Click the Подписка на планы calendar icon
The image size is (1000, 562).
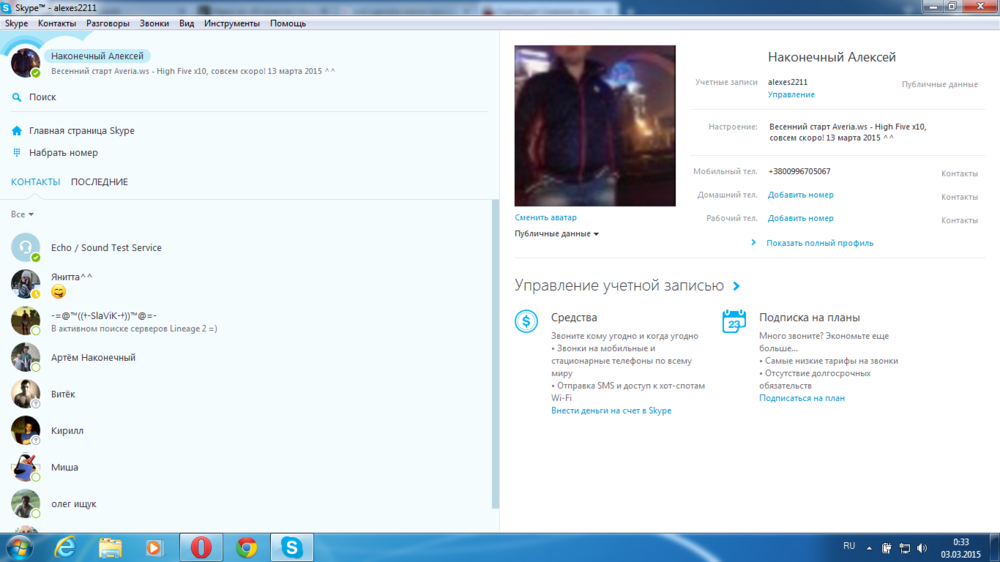point(734,321)
